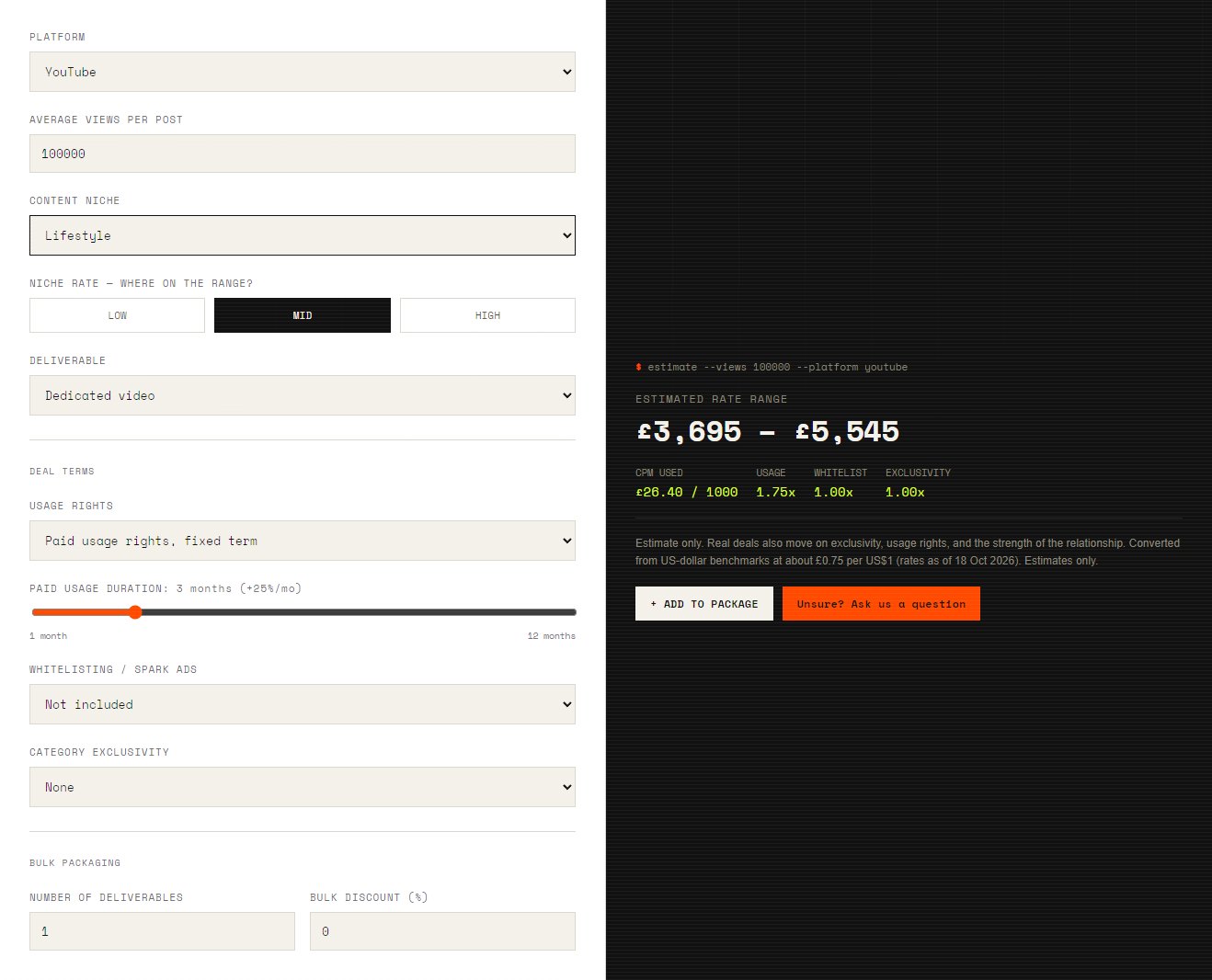Open the Whitelisting / Spark Ads dropdown
Image resolution: width=1212 pixels, height=980 pixels.
click(x=303, y=704)
